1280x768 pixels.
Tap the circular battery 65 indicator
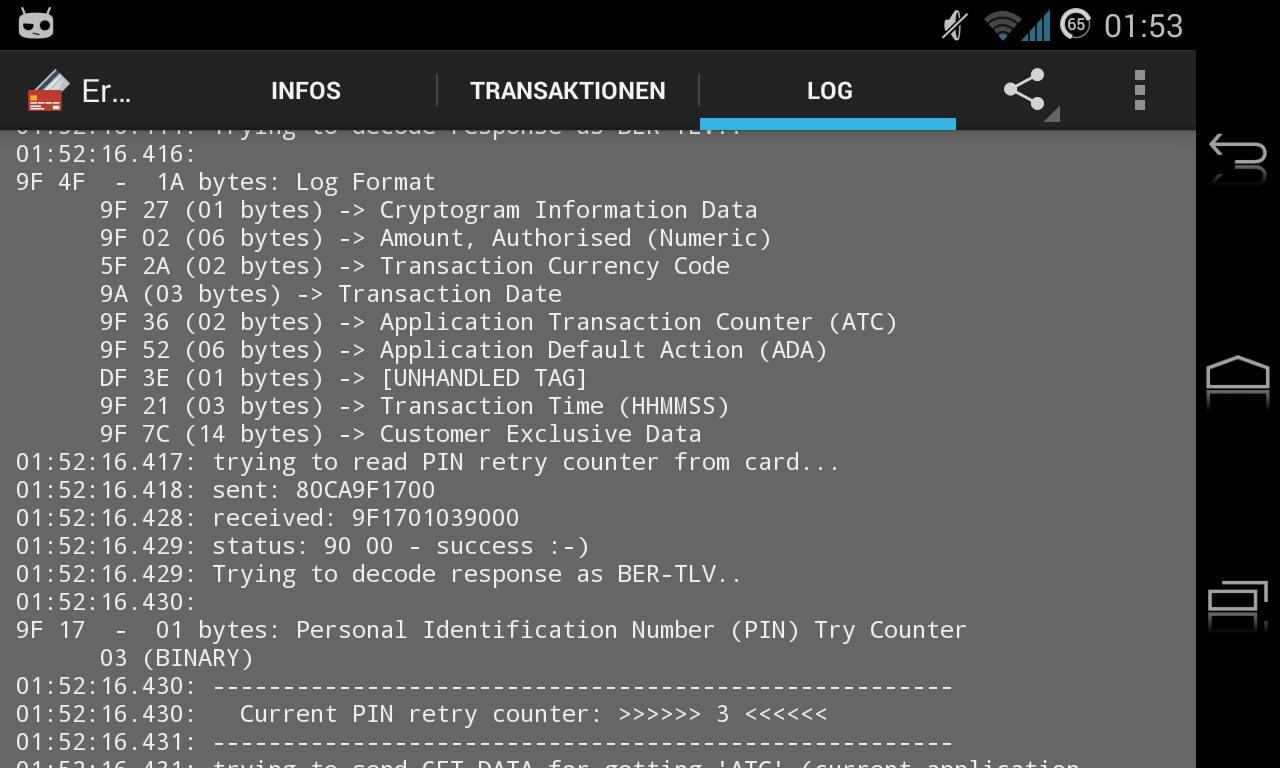pos(1075,25)
